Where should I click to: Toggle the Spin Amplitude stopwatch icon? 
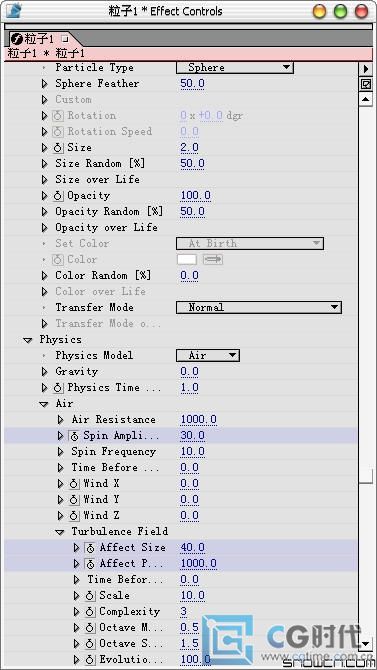pyautogui.click(x=74, y=436)
